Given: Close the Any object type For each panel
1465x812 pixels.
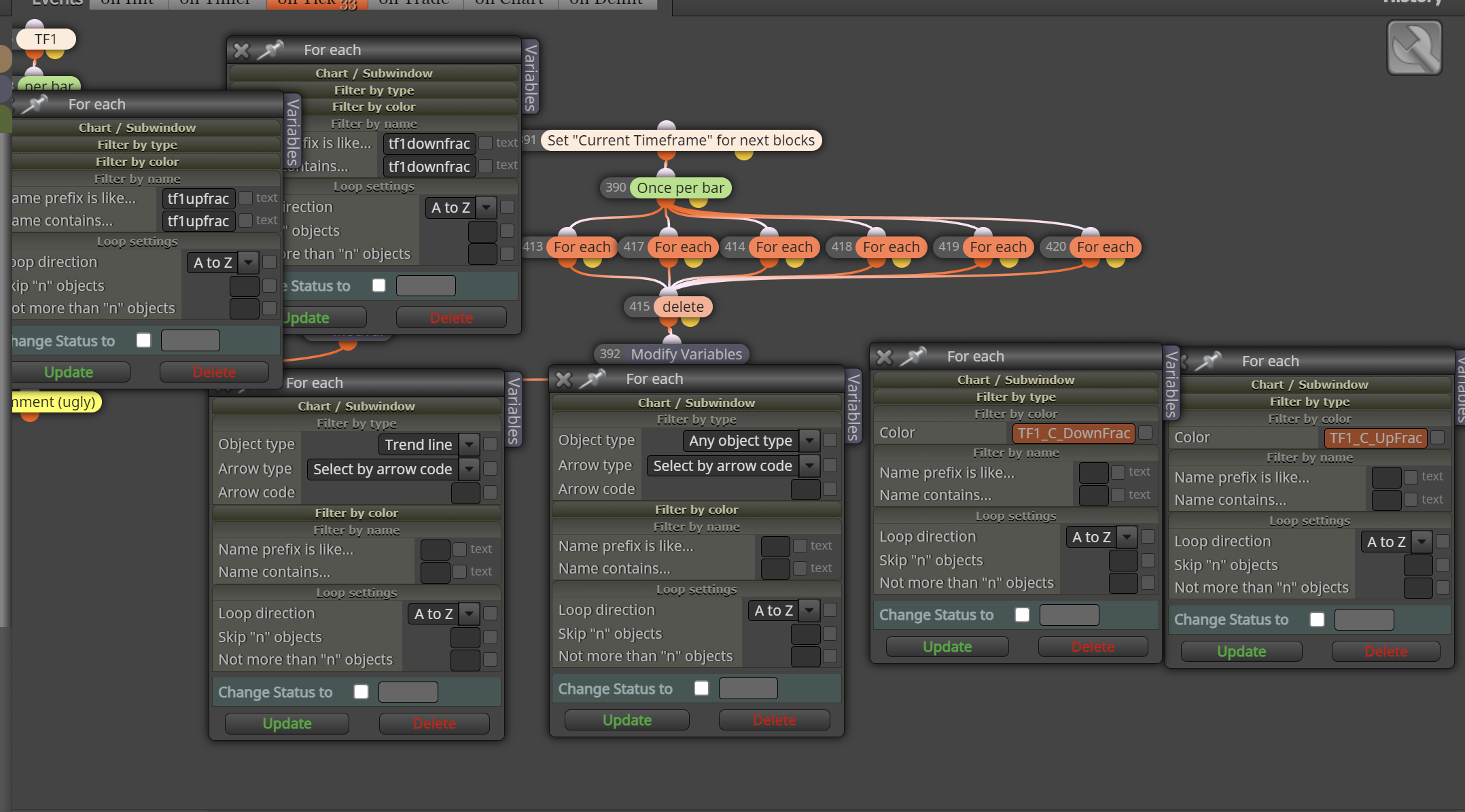Looking at the screenshot, I should tap(563, 379).
